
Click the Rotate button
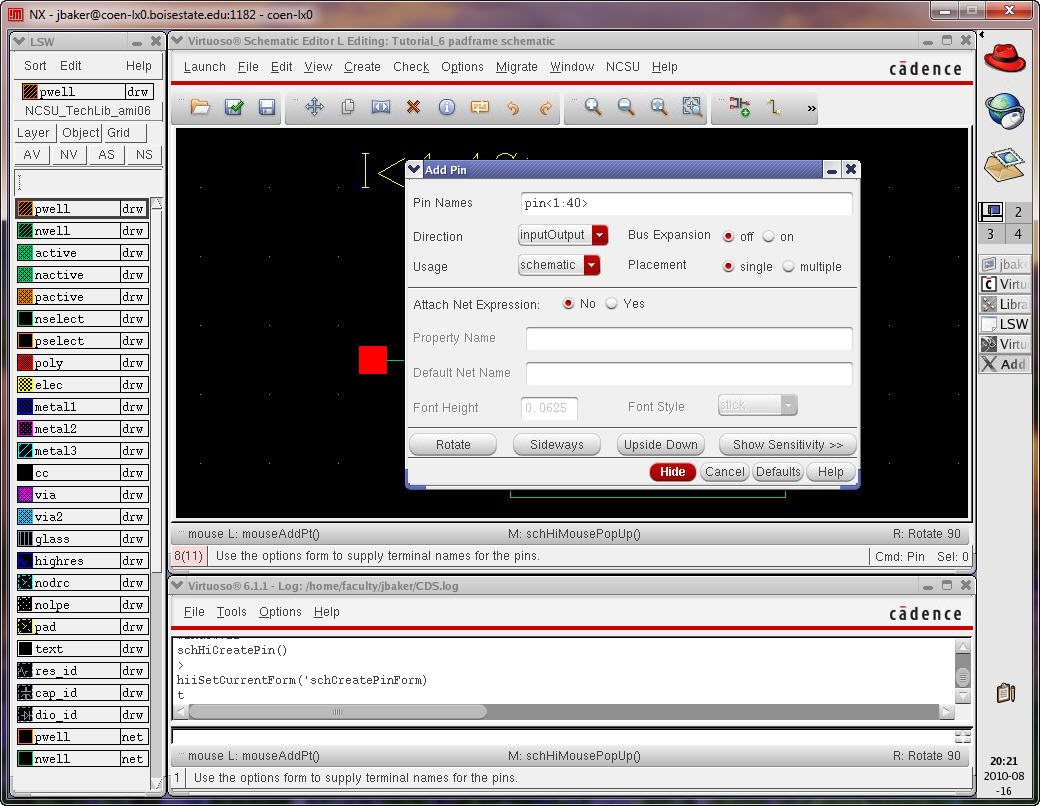click(453, 445)
